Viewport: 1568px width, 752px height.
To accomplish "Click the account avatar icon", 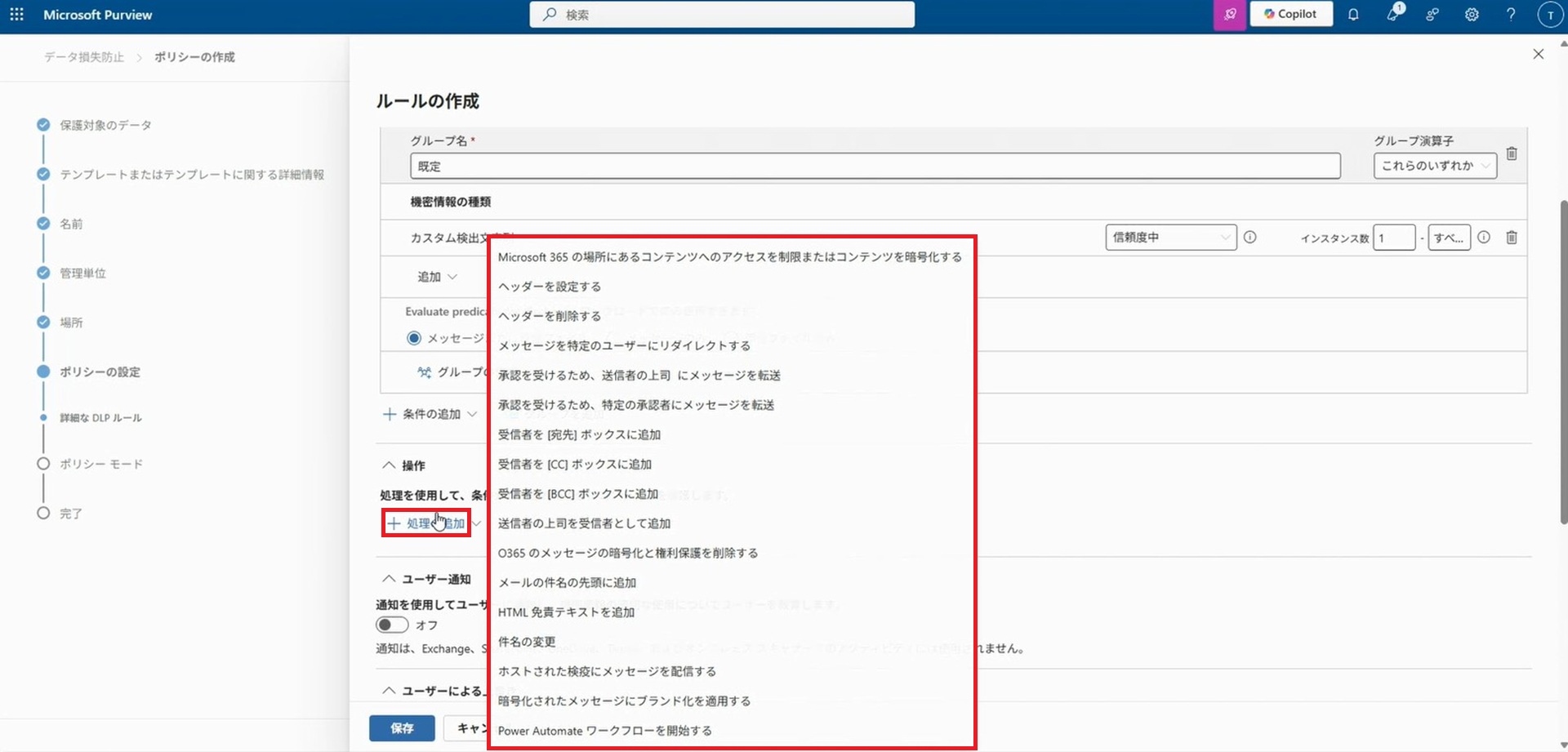I will click(x=1549, y=15).
